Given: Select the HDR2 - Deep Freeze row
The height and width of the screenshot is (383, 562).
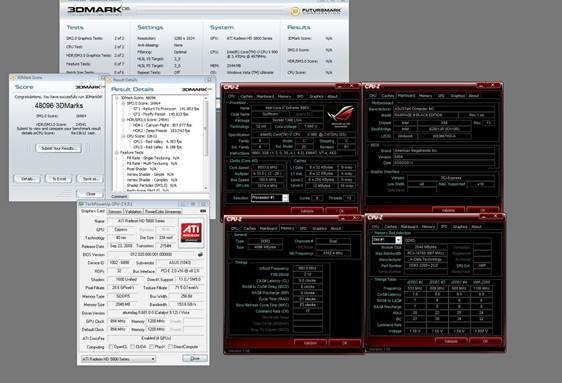Looking at the screenshot, I should point(161,131).
